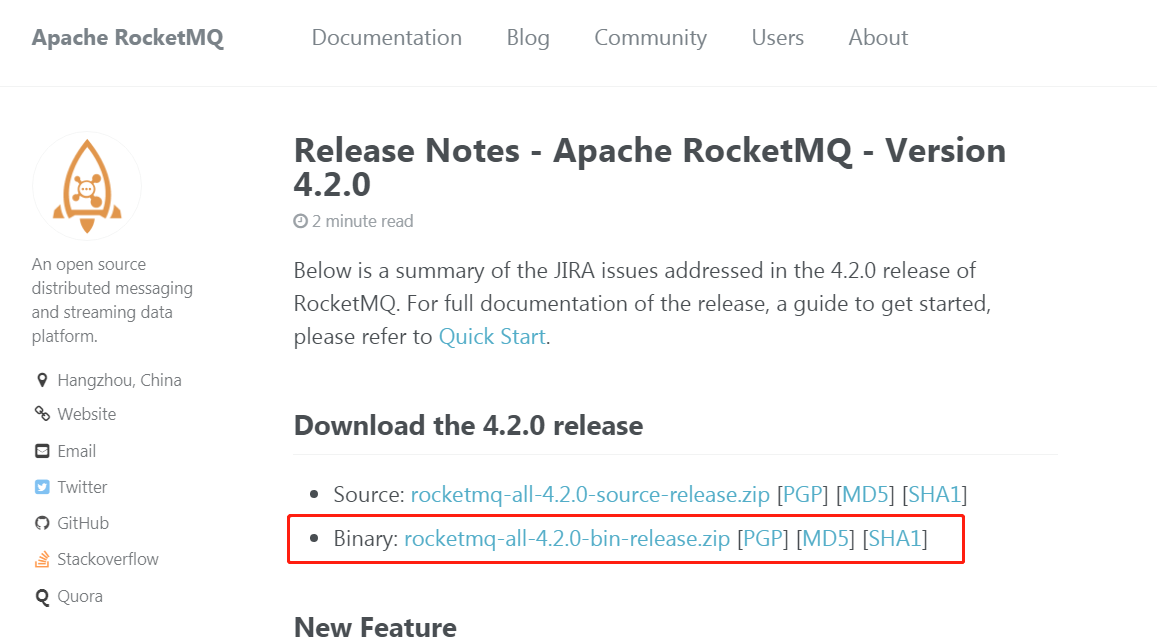Open the About nav item
Screen dimensions: 1157x643
click(x=878, y=38)
